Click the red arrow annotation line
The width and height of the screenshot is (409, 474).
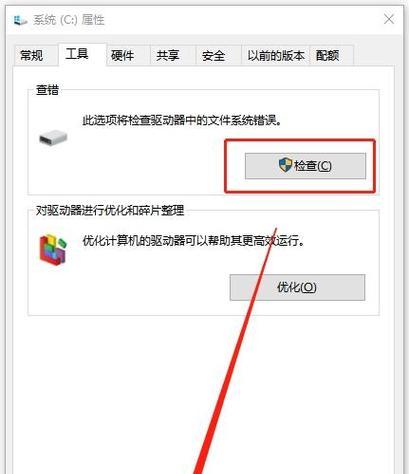pyautogui.click(x=236, y=350)
